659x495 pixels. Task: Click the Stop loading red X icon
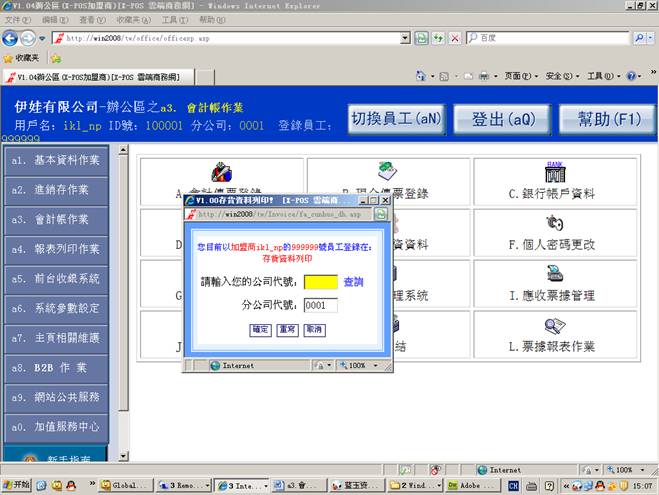[x=455, y=38]
